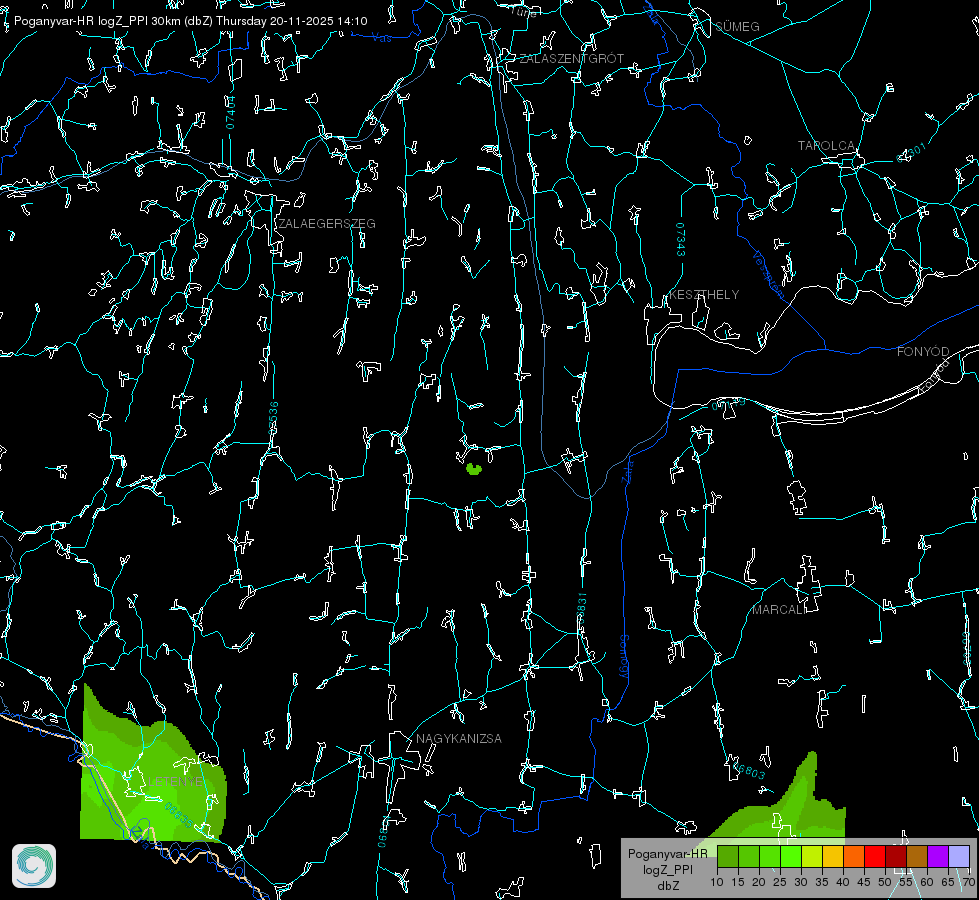Click the Poganyvar-HR legend label
This screenshot has width=979, height=900.
point(667,853)
